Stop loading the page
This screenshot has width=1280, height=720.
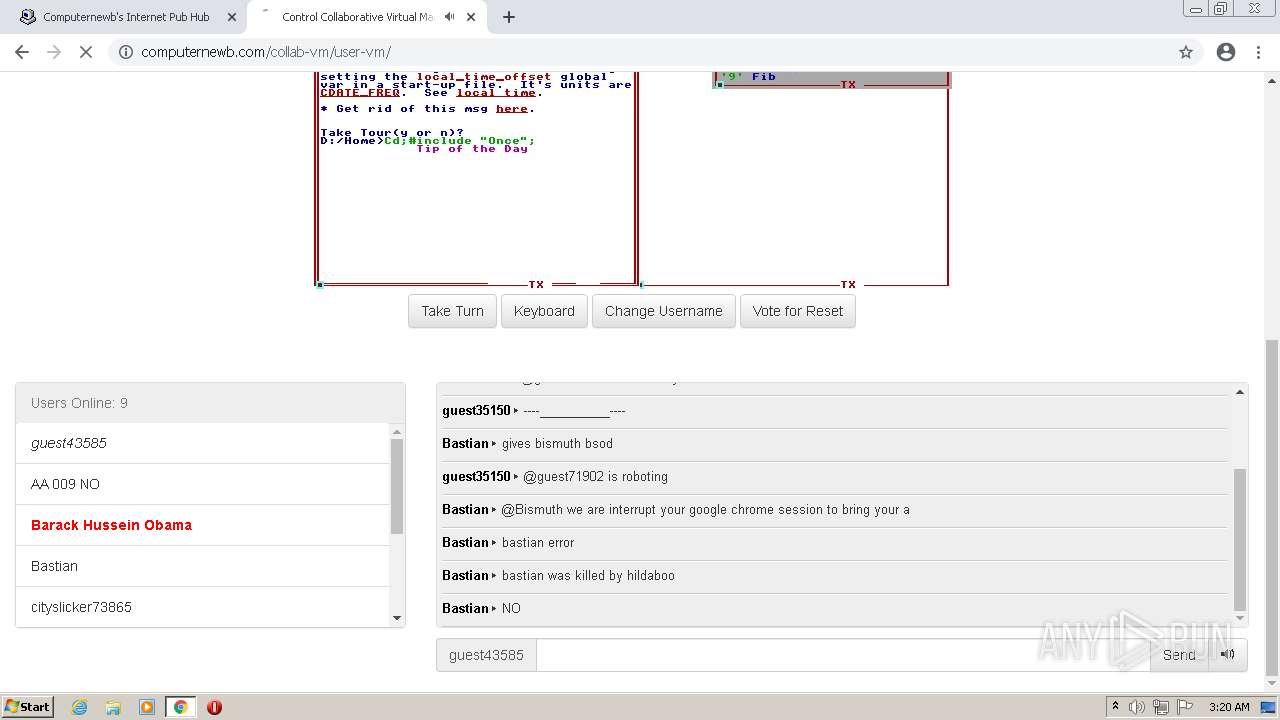pos(86,52)
